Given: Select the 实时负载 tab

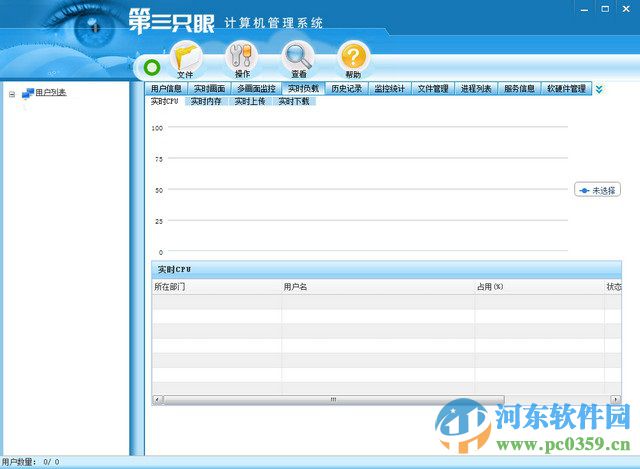Looking at the screenshot, I should tap(303, 88).
